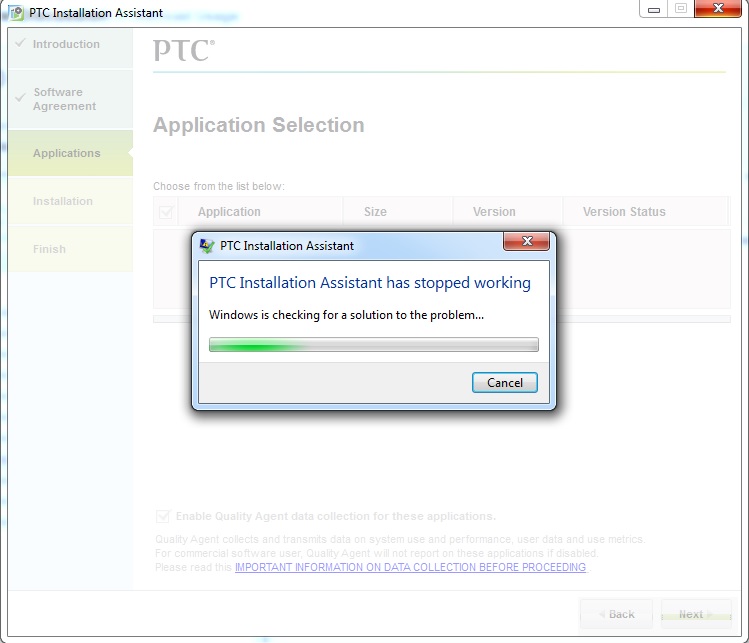Minimize the PTC Installation Assistant window
Image resolution: width=749 pixels, height=643 pixels.
(654, 9)
